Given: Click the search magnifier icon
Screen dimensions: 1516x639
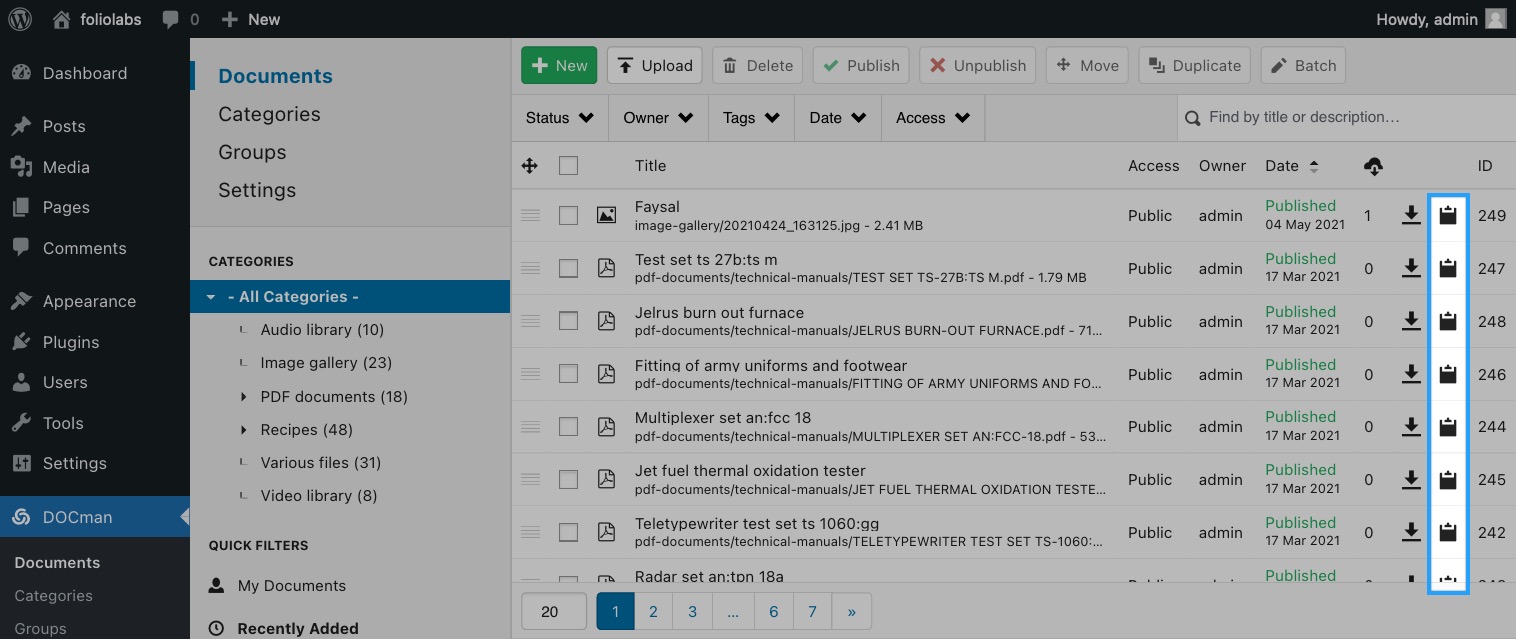Looking at the screenshot, I should pyautogui.click(x=1192, y=118).
